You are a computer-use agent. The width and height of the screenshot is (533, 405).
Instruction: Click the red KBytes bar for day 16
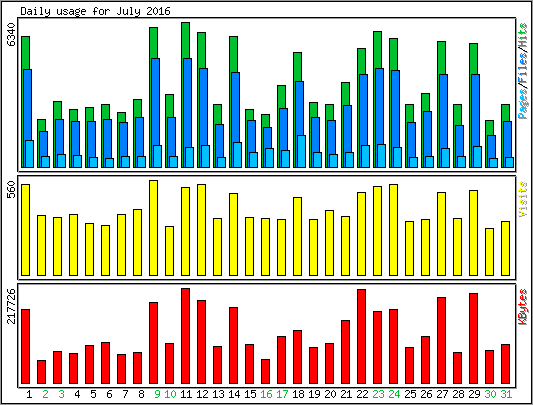(x=265, y=371)
